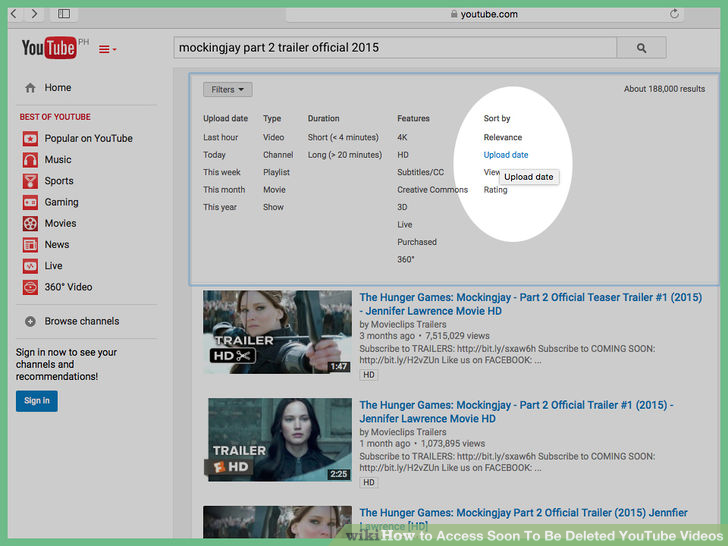Click the 360° Video icon
This screenshot has width=728, height=546.
(x=30, y=287)
